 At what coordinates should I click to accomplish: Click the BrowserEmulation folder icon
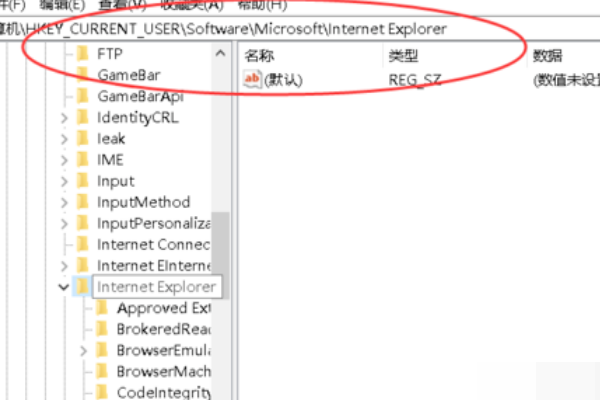coord(102,350)
